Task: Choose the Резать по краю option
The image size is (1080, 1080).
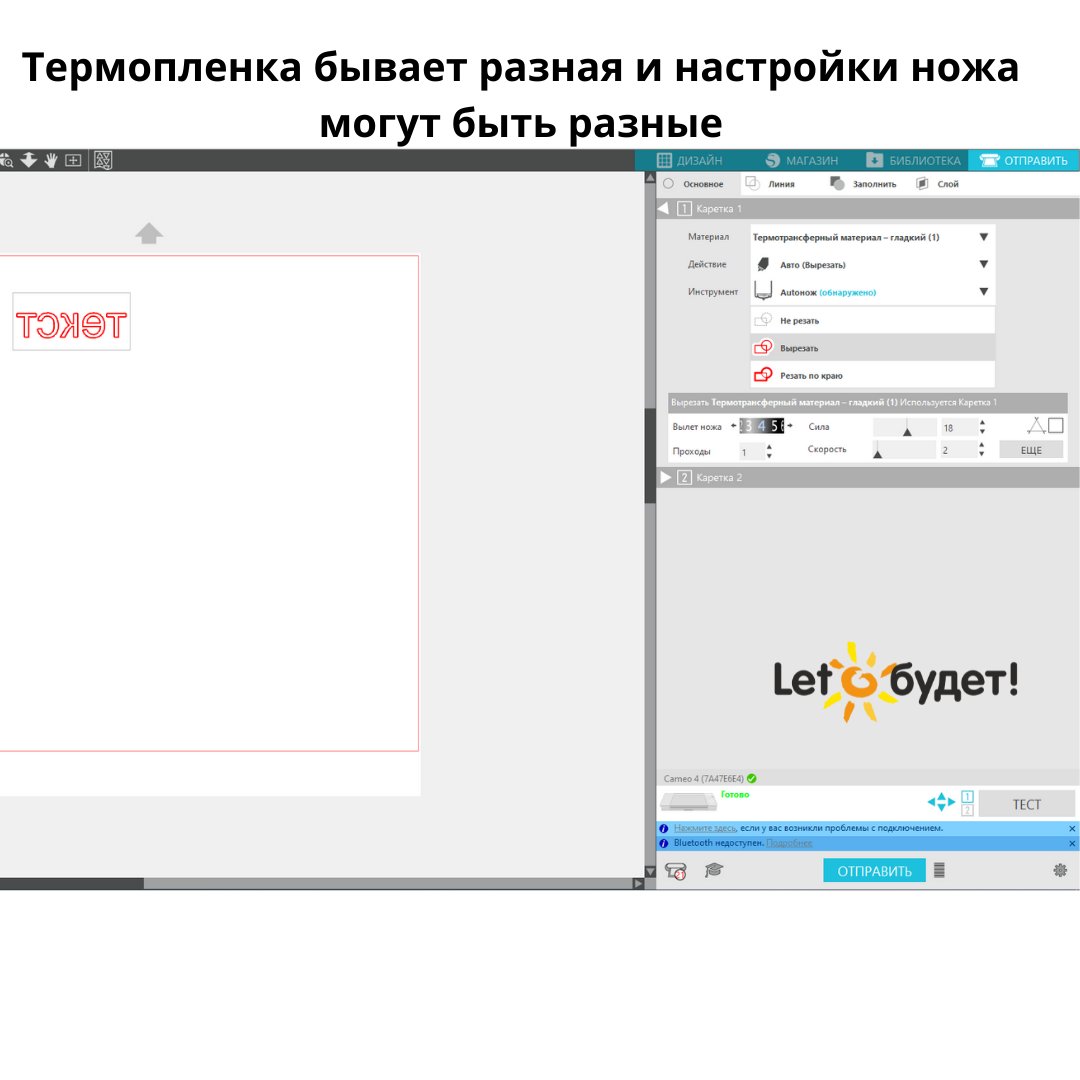Action: (872, 375)
